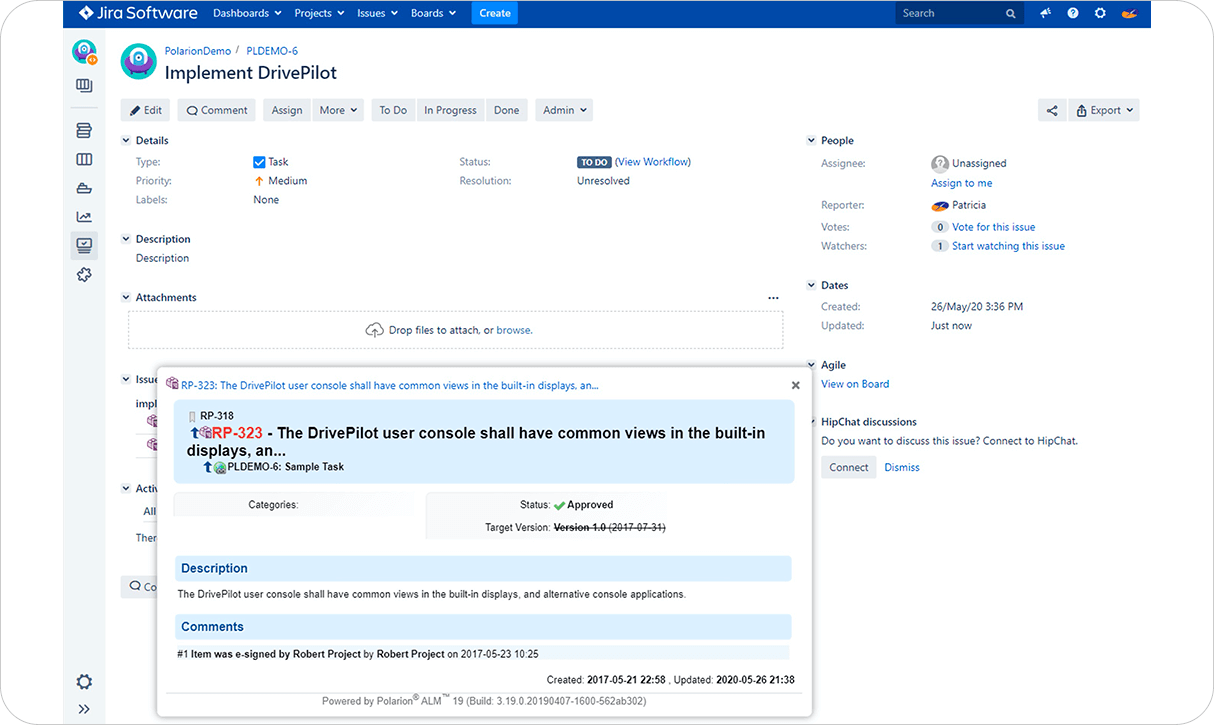
Task: Click the Connect to HipChat button
Action: click(849, 467)
